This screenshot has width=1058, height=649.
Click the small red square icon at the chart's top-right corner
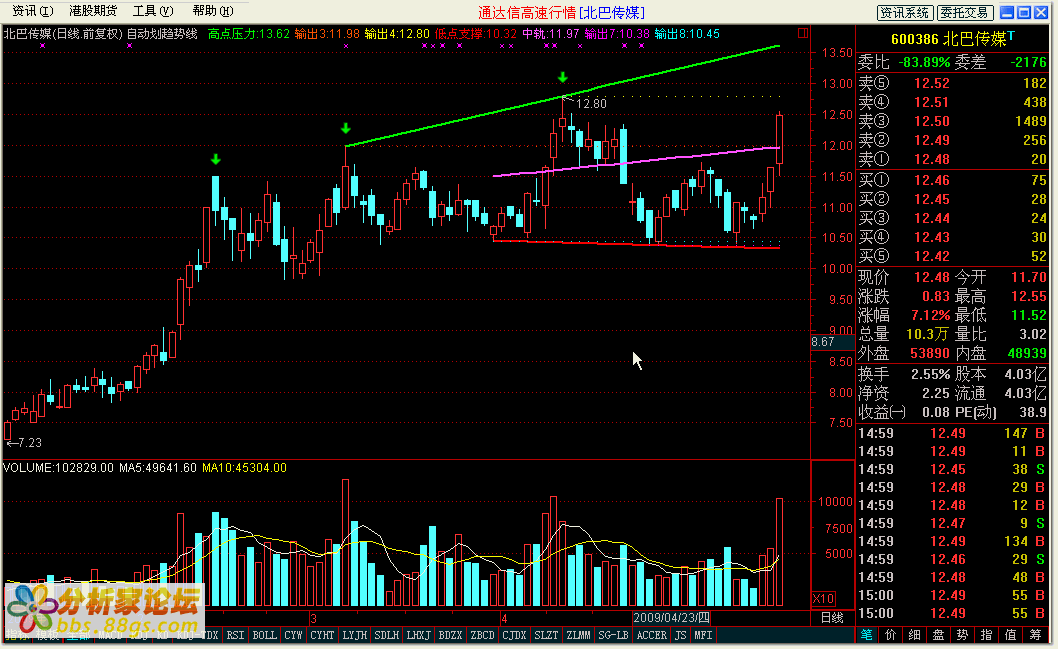point(803,33)
